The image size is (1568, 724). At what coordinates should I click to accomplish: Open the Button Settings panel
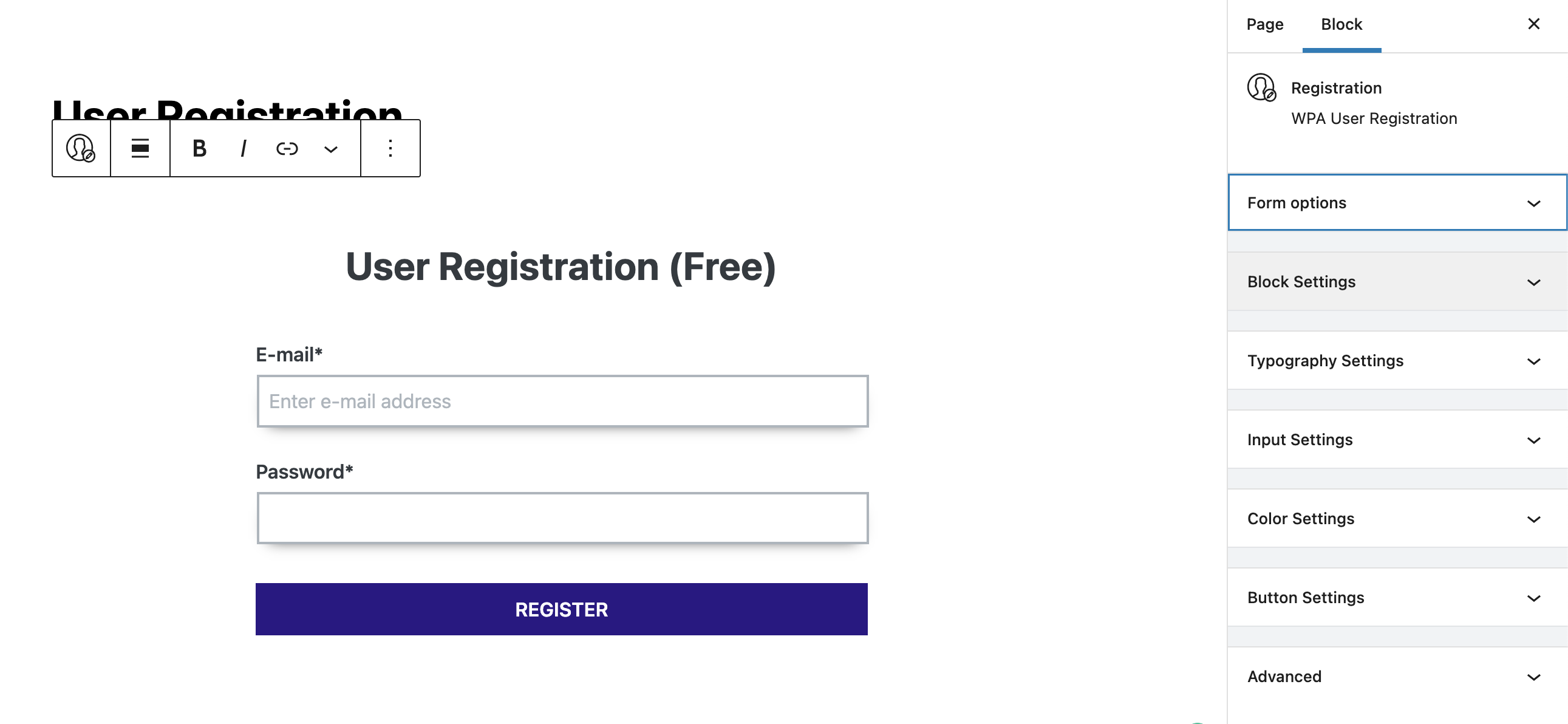pyautogui.click(x=1397, y=597)
